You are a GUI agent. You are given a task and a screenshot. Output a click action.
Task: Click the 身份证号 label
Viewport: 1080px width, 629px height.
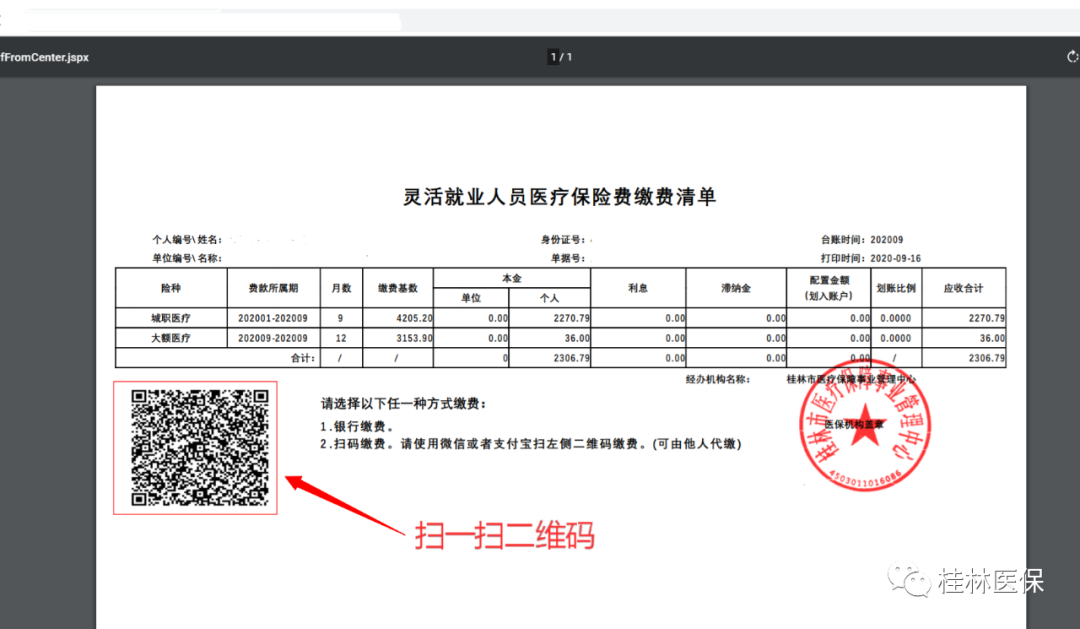tap(563, 240)
